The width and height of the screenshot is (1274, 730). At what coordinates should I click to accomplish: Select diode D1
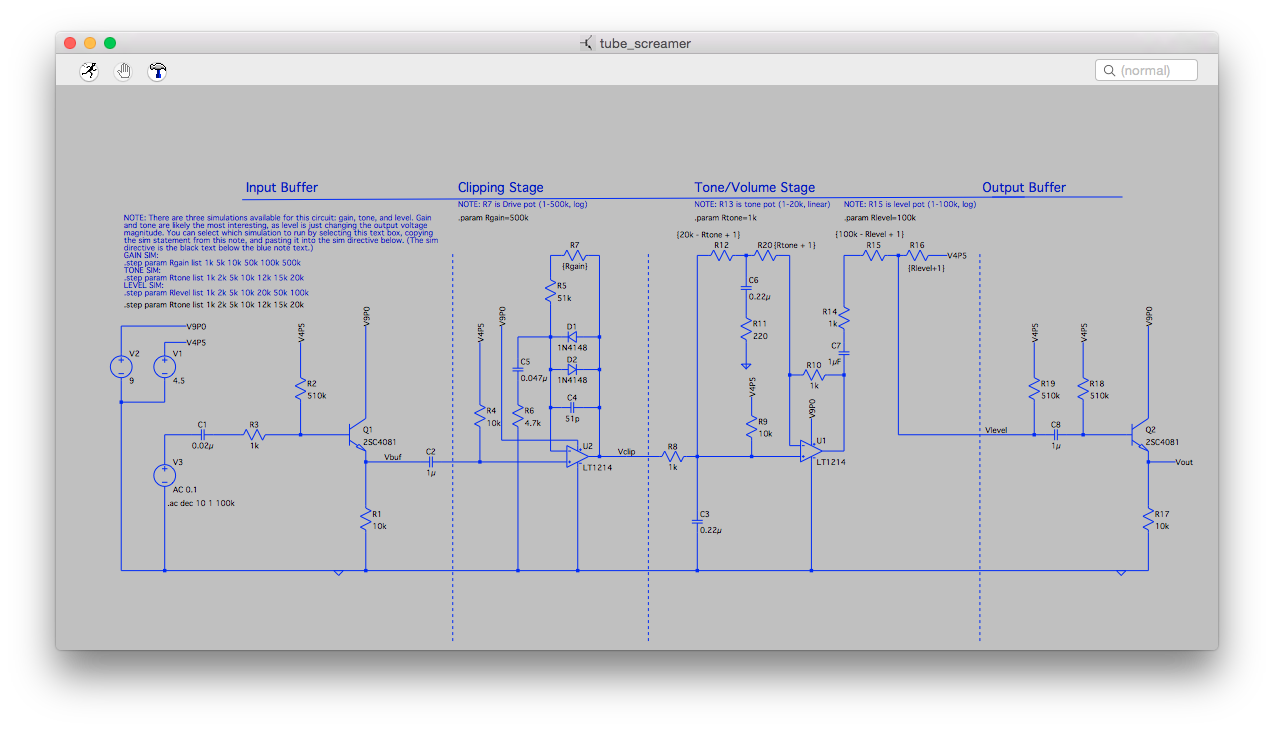pyautogui.click(x=574, y=337)
